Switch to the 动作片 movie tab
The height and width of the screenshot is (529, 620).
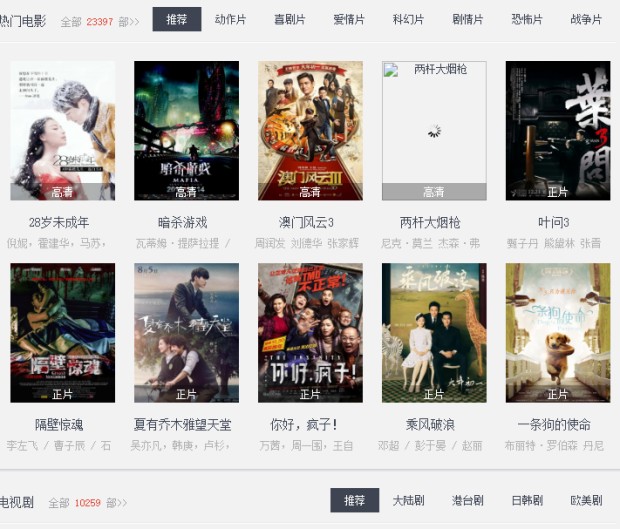(x=230, y=19)
